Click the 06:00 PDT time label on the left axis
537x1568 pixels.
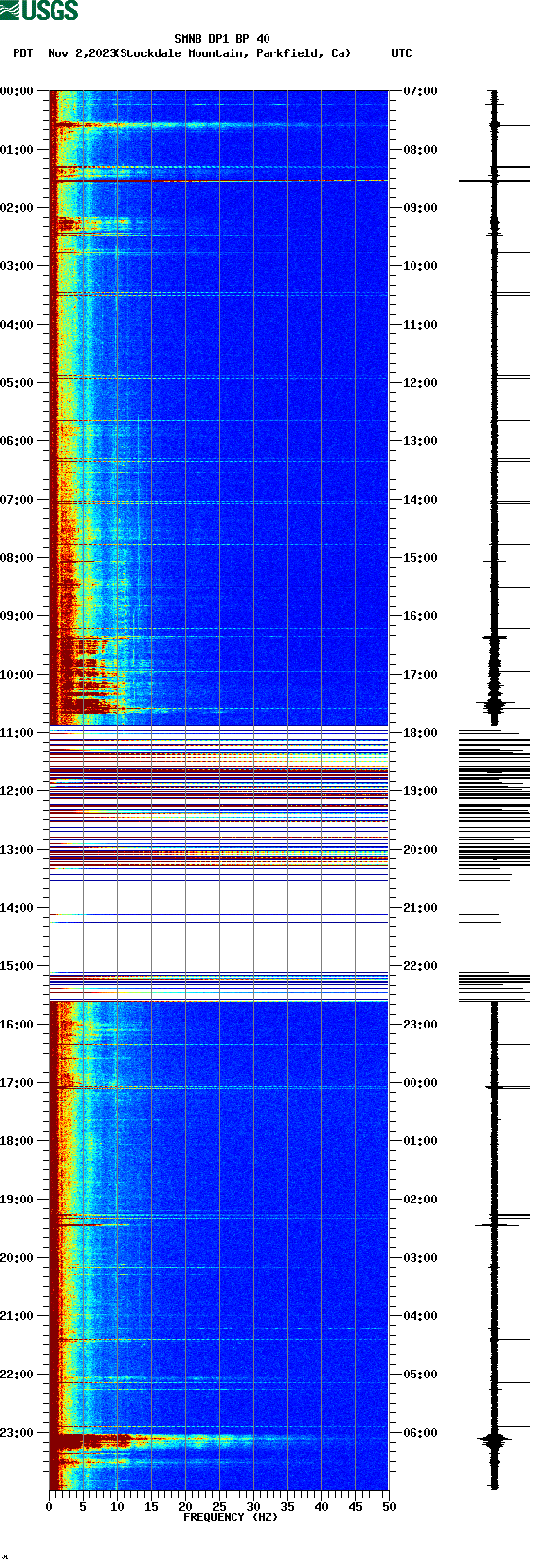18,441
